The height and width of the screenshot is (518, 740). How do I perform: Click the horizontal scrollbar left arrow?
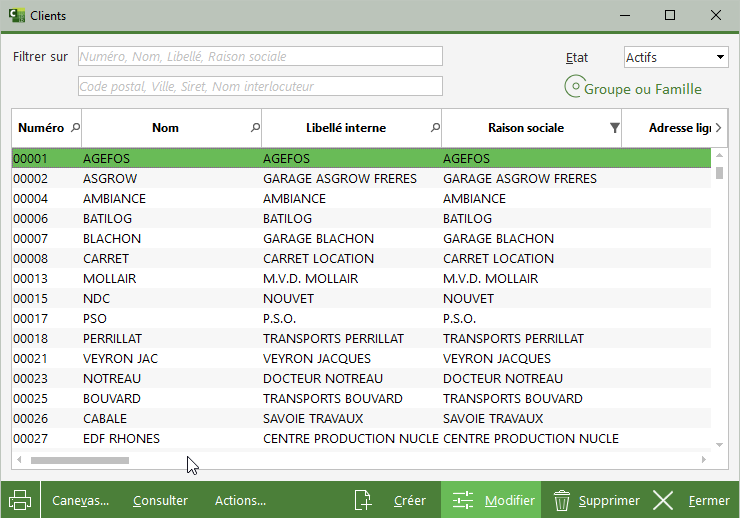click(x=19, y=460)
